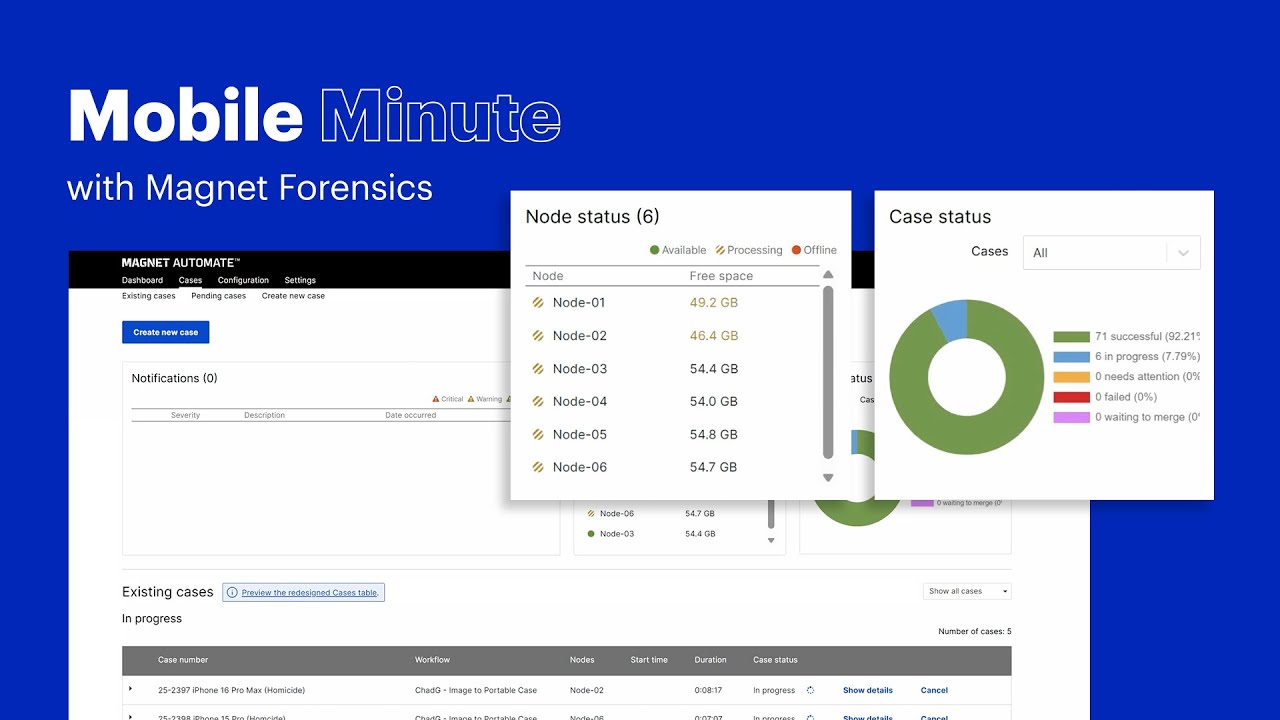Sort by the Duration column header

(x=710, y=660)
